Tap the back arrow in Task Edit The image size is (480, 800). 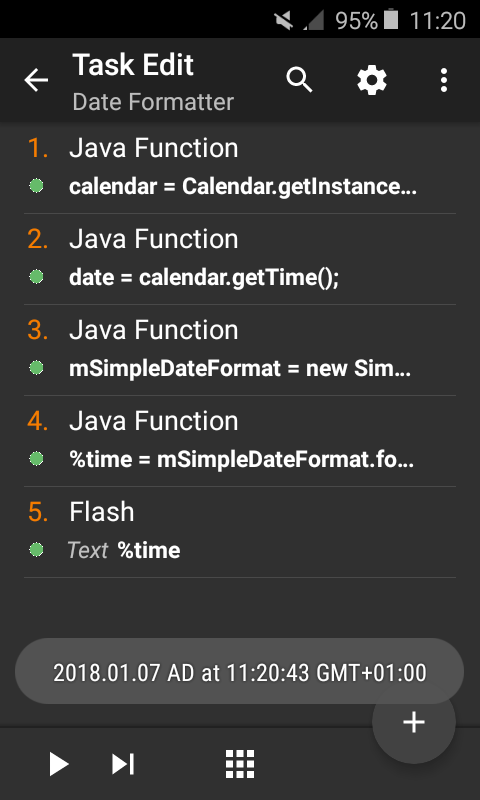tap(36, 81)
